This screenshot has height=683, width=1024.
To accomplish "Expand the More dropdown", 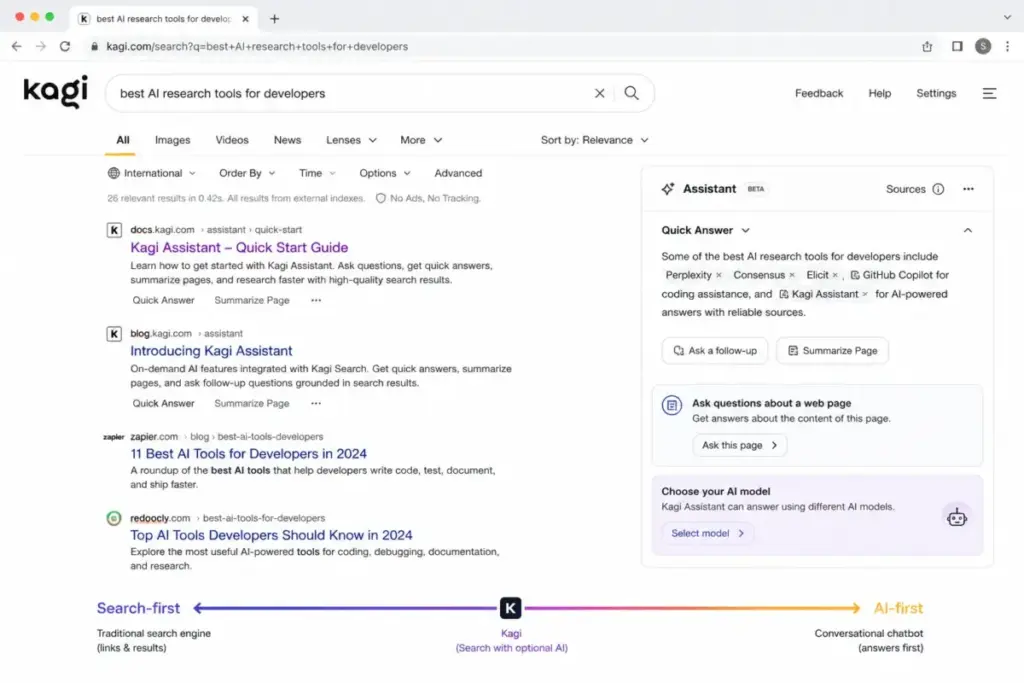I will tap(421, 140).
